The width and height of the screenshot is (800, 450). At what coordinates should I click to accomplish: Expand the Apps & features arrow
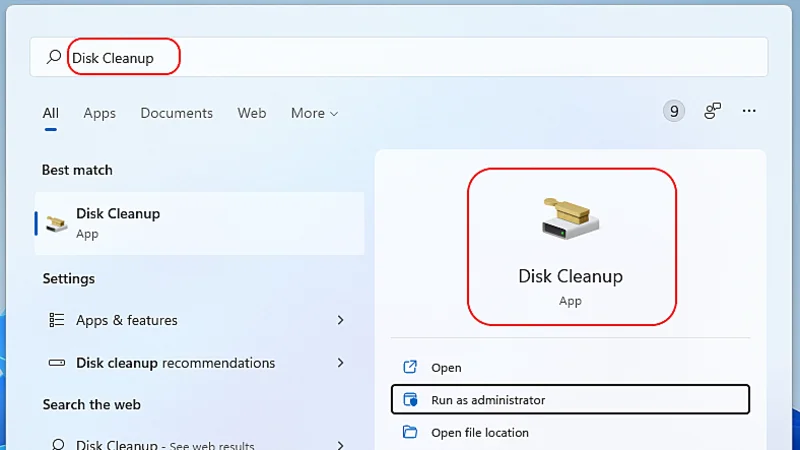coord(340,320)
